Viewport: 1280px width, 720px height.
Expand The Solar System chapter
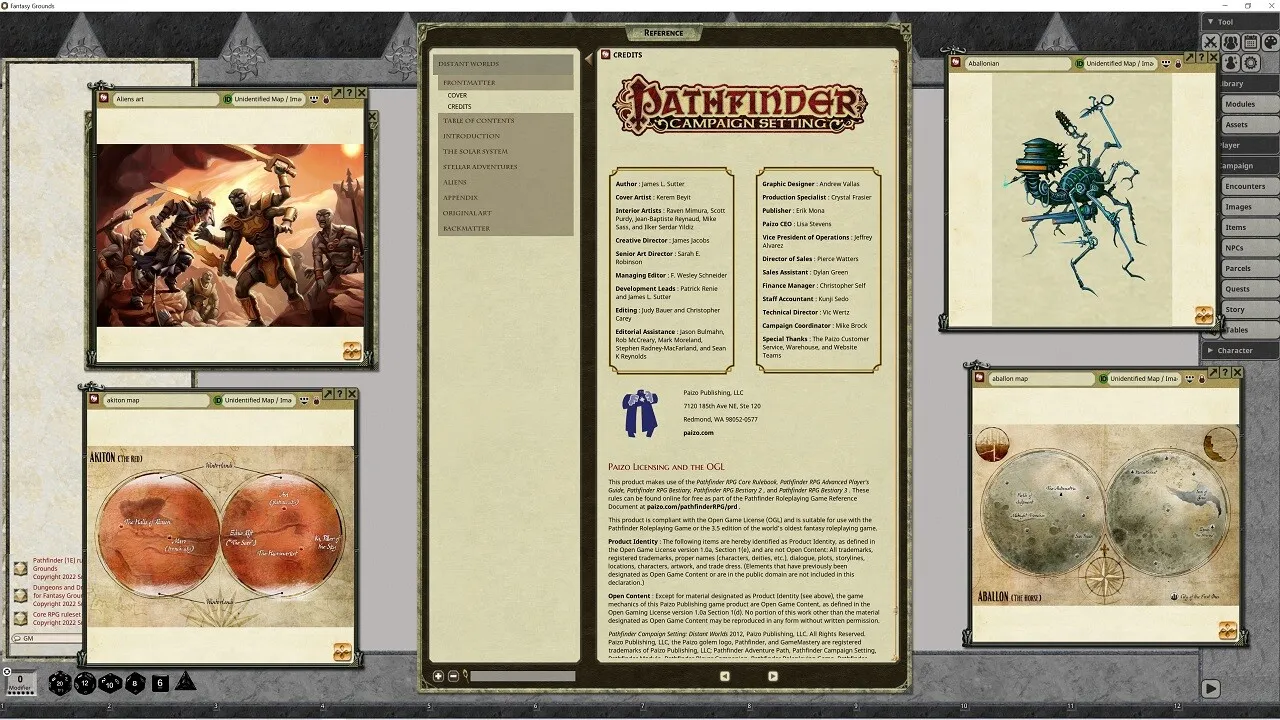click(x=505, y=152)
